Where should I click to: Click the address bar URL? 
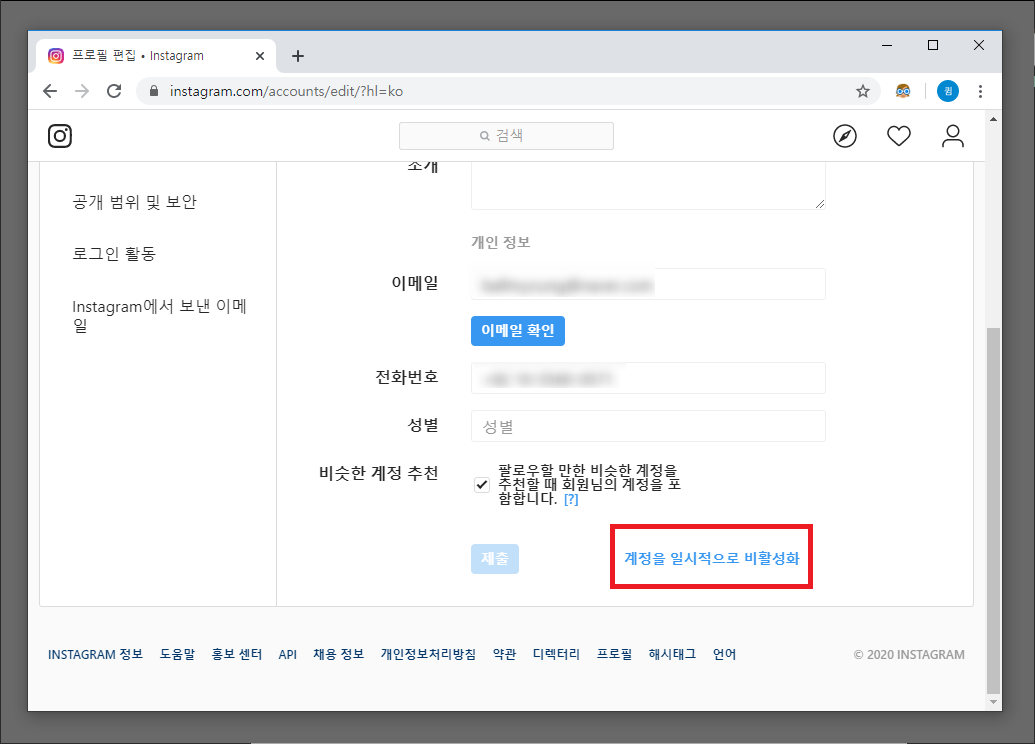click(286, 91)
